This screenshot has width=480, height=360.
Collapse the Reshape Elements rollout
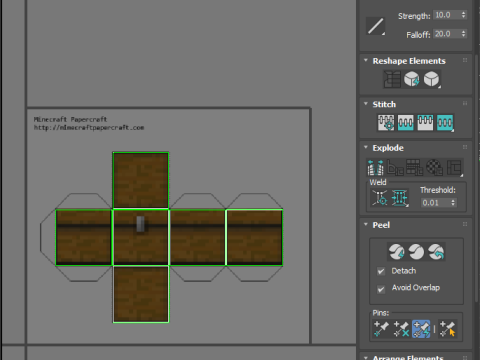point(366,60)
